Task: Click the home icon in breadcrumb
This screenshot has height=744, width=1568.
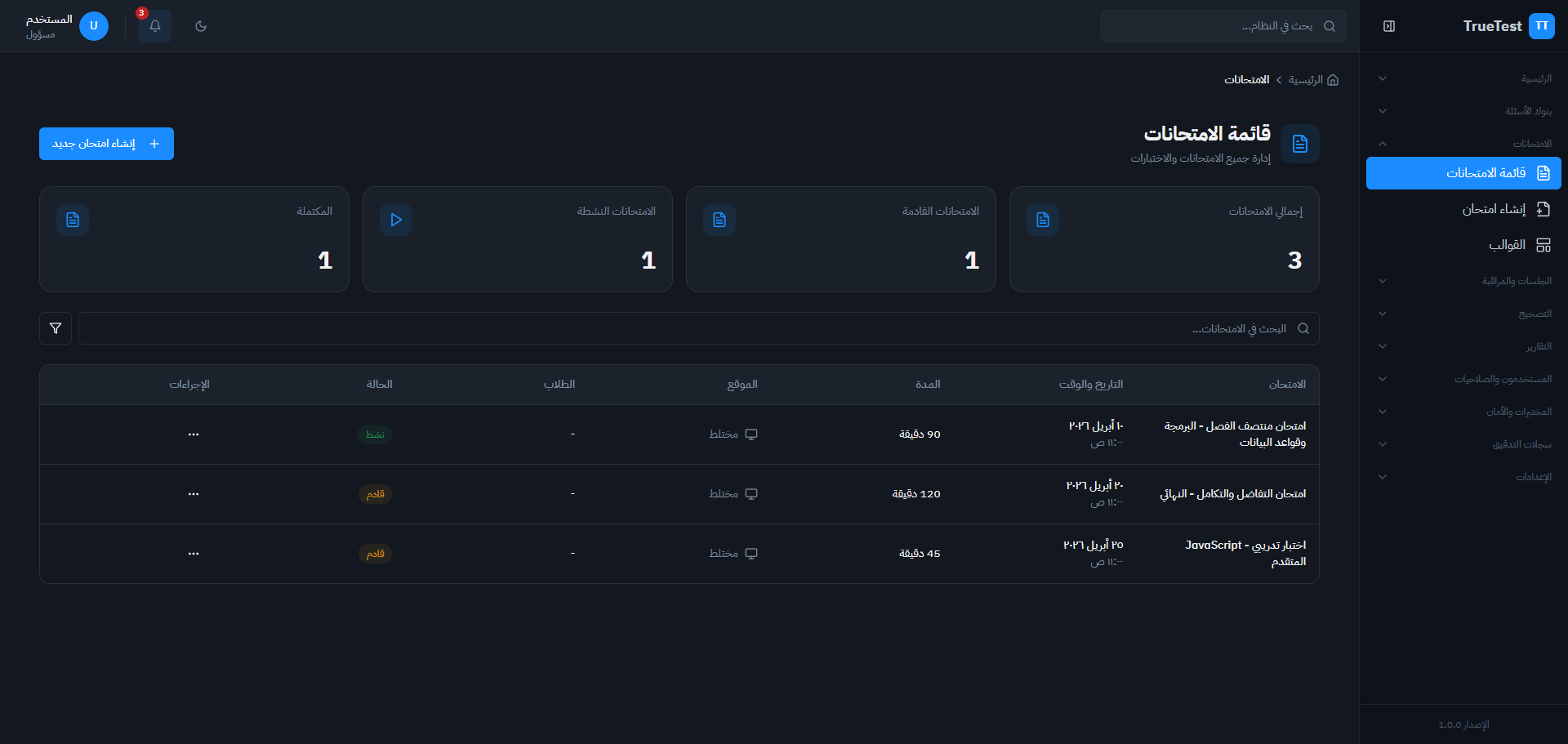Action: click(x=1333, y=80)
